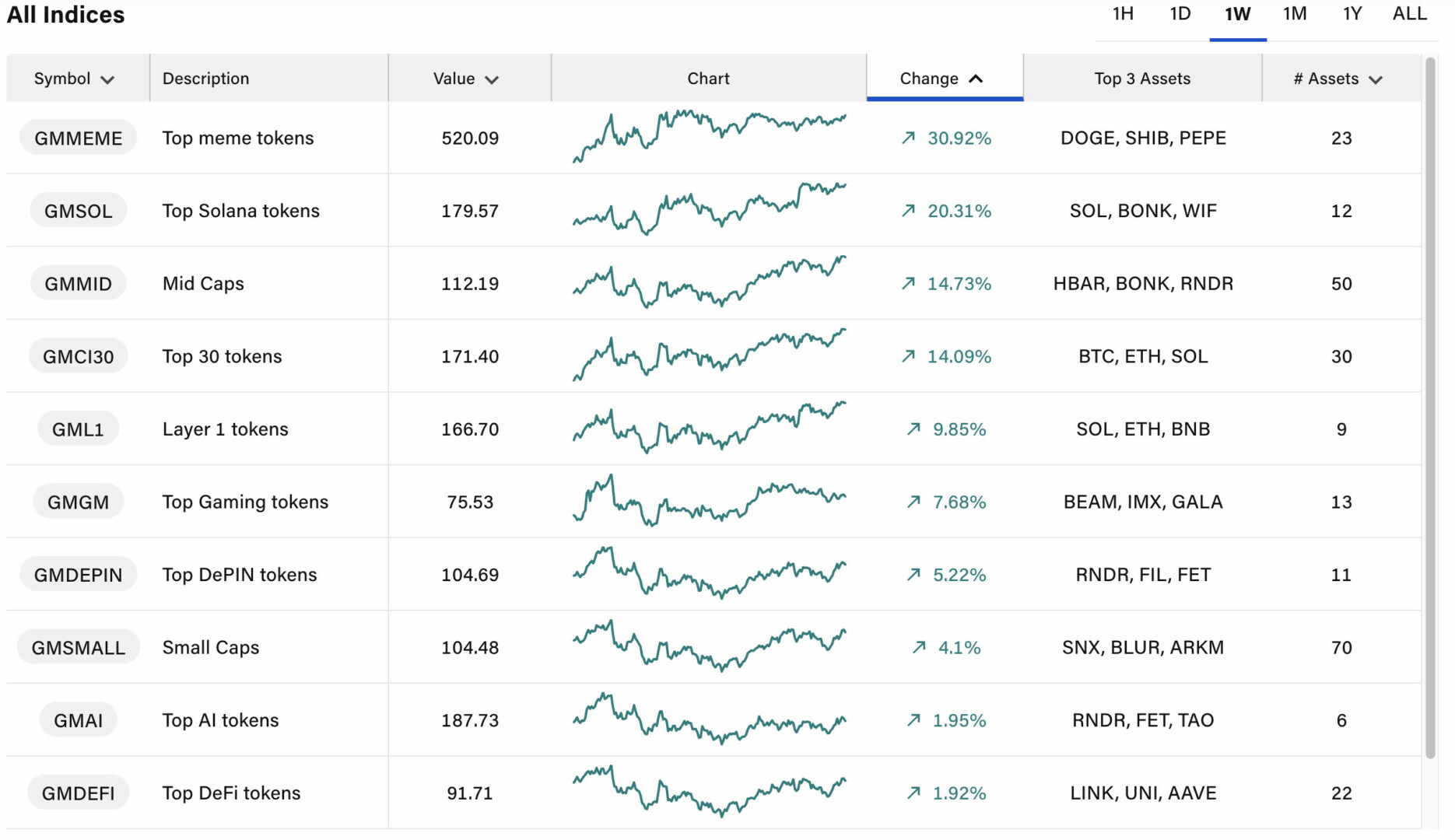Click the GMGM gaming index chart
Viewport: 1455px width, 840px height.
click(708, 501)
